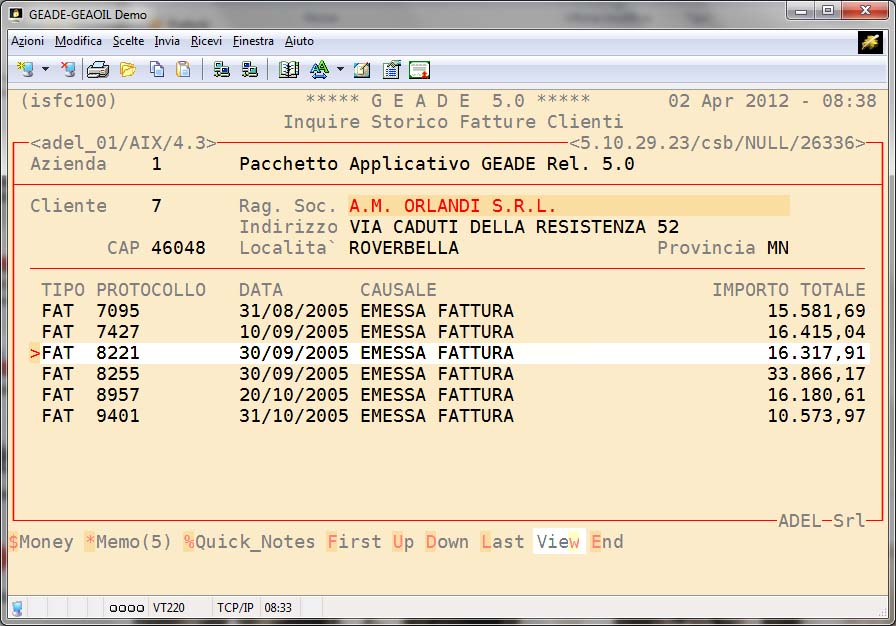Click the font size AA icon
This screenshot has width=896, height=626.
[x=319, y=69]
